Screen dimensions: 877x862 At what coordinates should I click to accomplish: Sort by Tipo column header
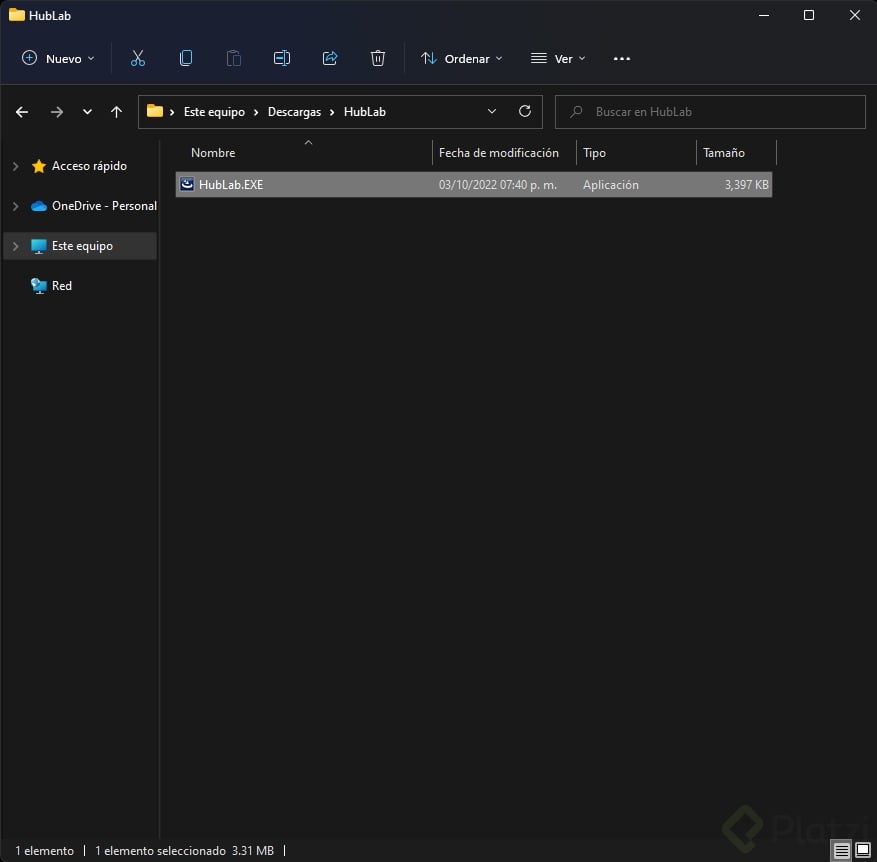636,153
